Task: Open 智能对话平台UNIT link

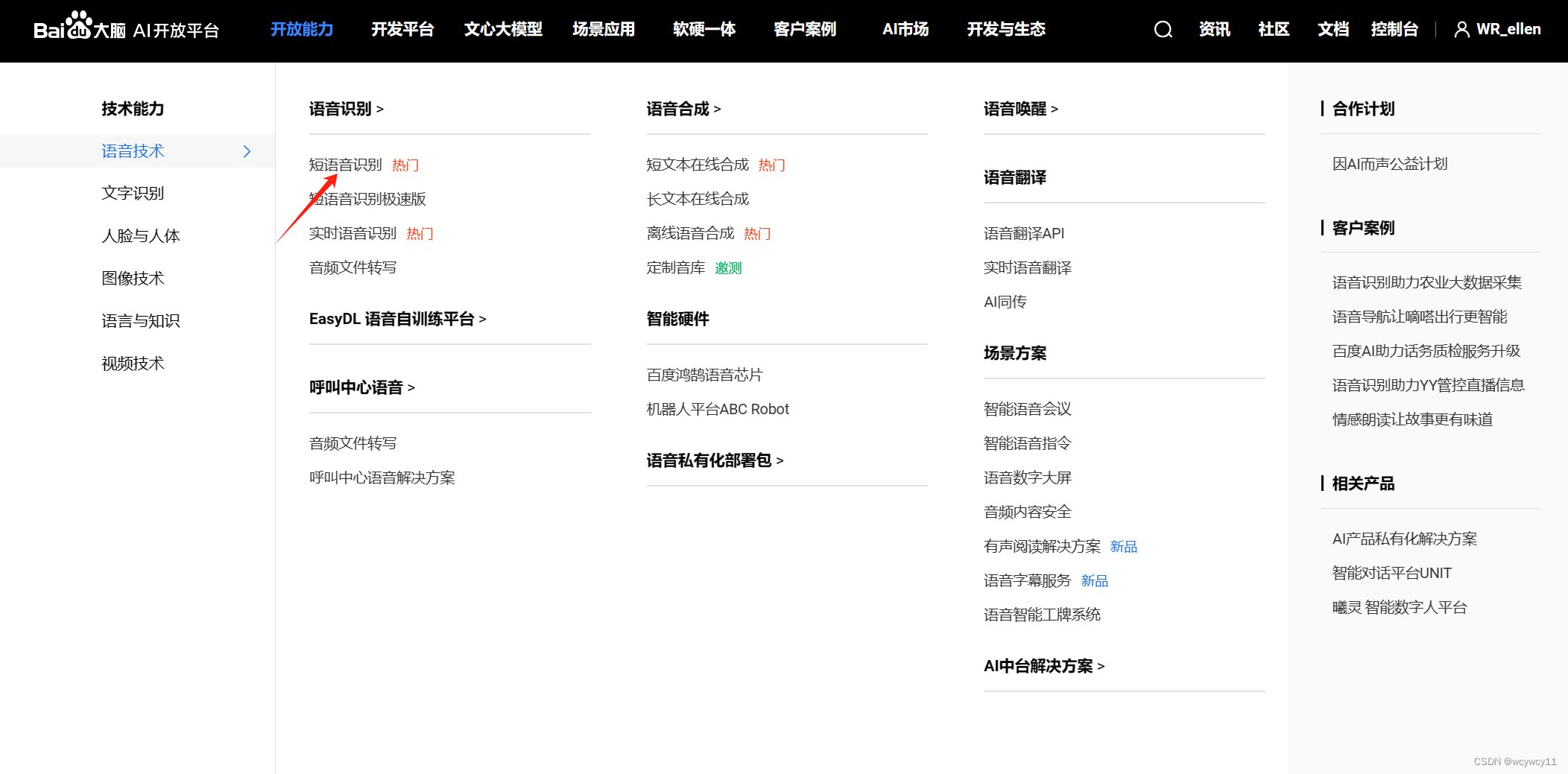Action: [x=1392, y=573]
